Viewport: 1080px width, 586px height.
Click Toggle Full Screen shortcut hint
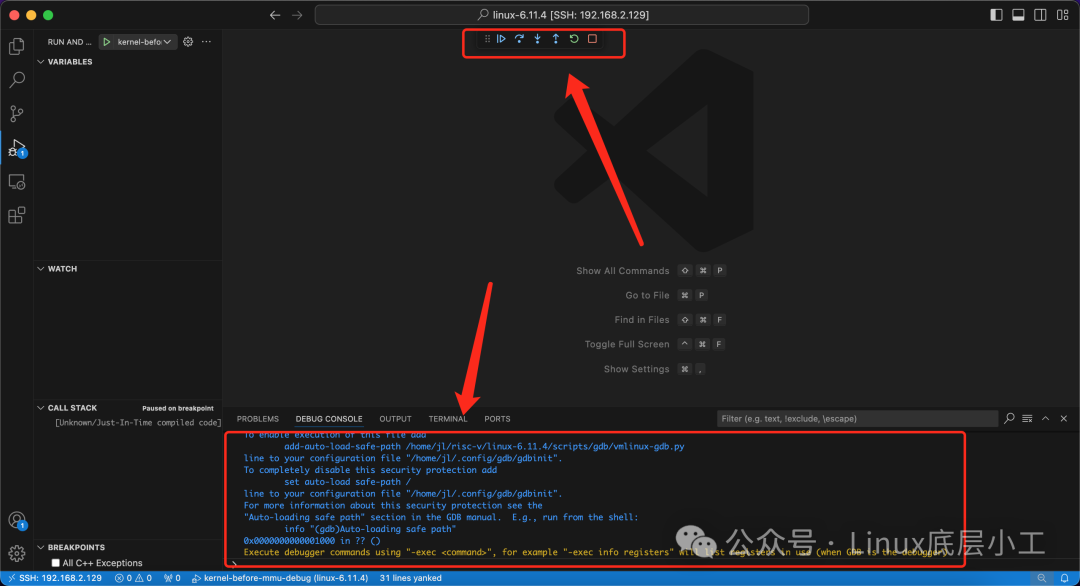click(x=654, y=344)
